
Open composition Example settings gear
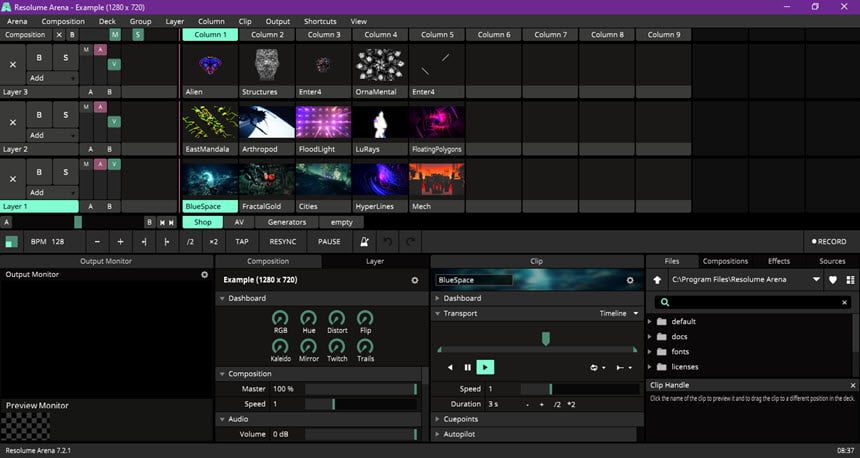415,280
